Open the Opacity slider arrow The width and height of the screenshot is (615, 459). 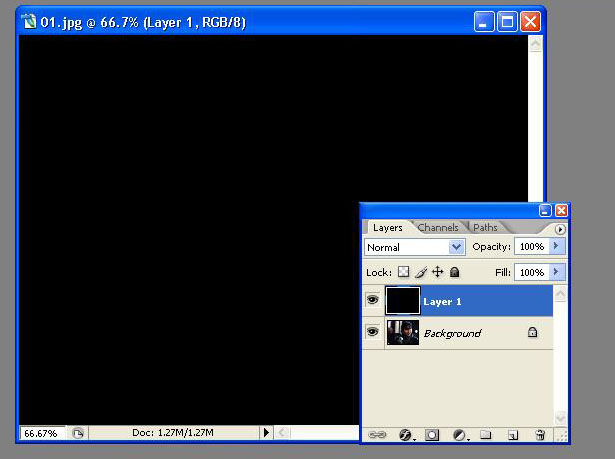(556, 246)
